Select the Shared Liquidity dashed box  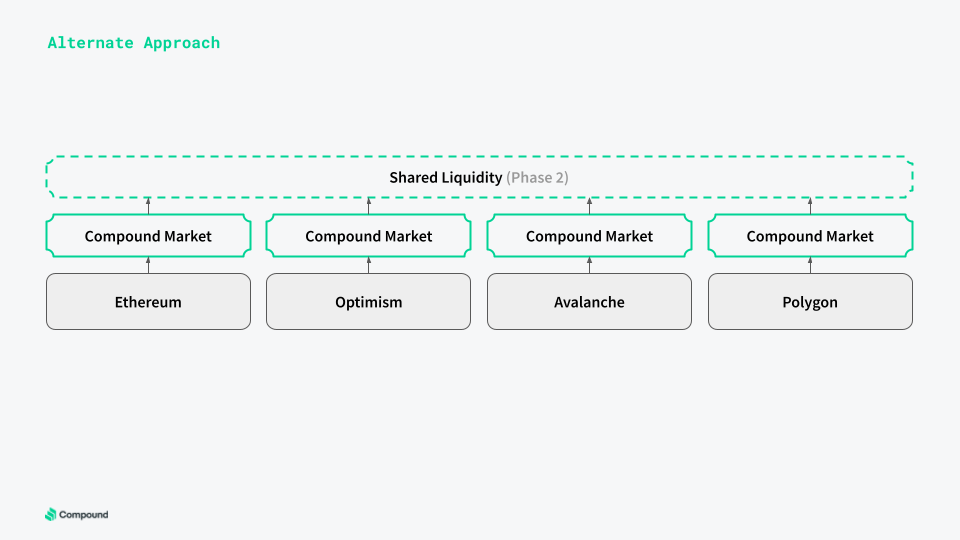coord(479,177)
